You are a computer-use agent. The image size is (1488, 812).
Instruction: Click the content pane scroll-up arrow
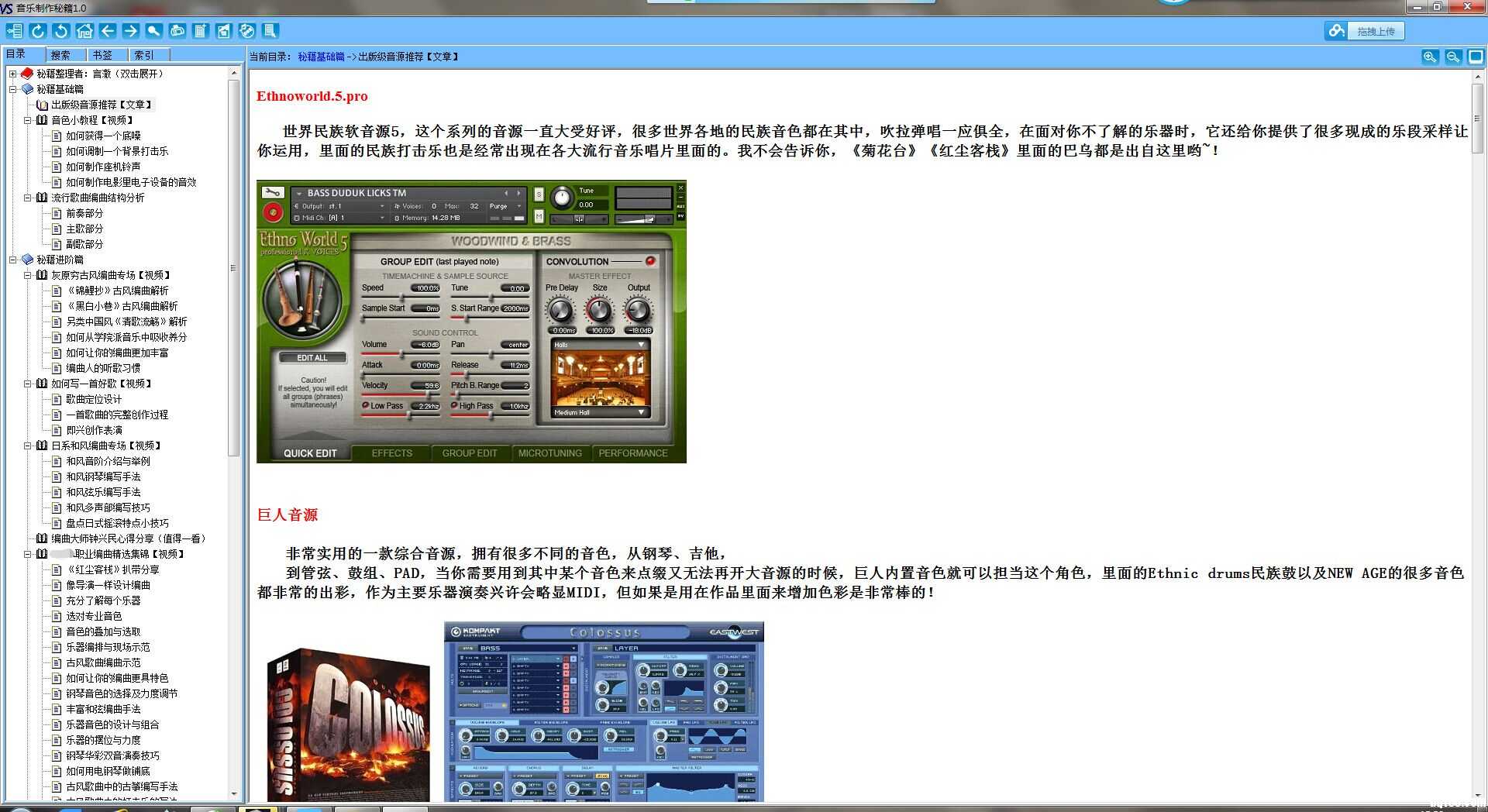pyautogui.click(x=1477, y=77)
